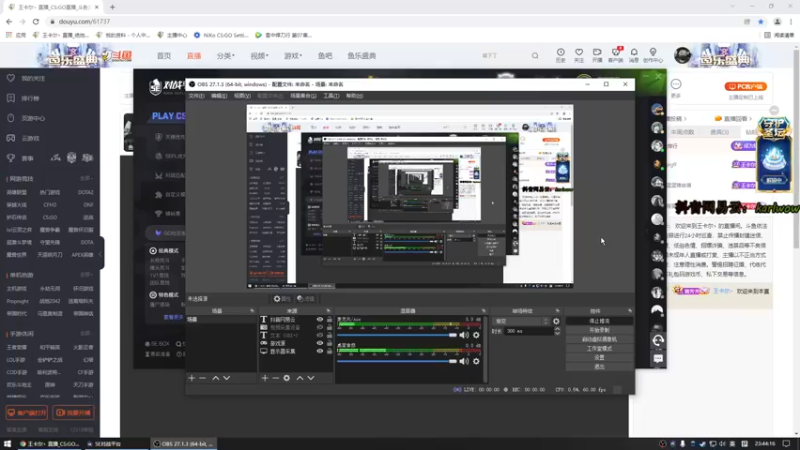Viewport: 800px width, 450px height.
Task: Reload page with Chrome refresh icon
Action: coord(36,21)
